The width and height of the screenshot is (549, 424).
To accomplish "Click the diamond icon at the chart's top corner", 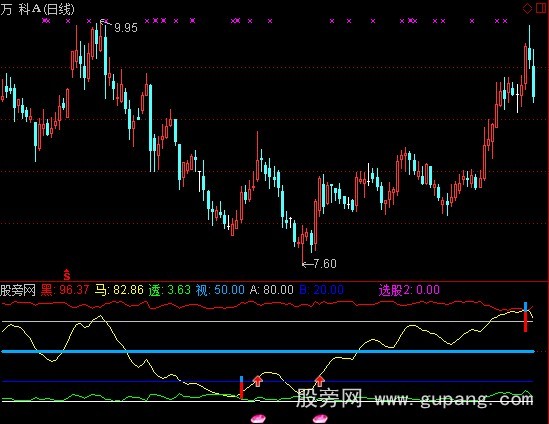I will [527, 8].
